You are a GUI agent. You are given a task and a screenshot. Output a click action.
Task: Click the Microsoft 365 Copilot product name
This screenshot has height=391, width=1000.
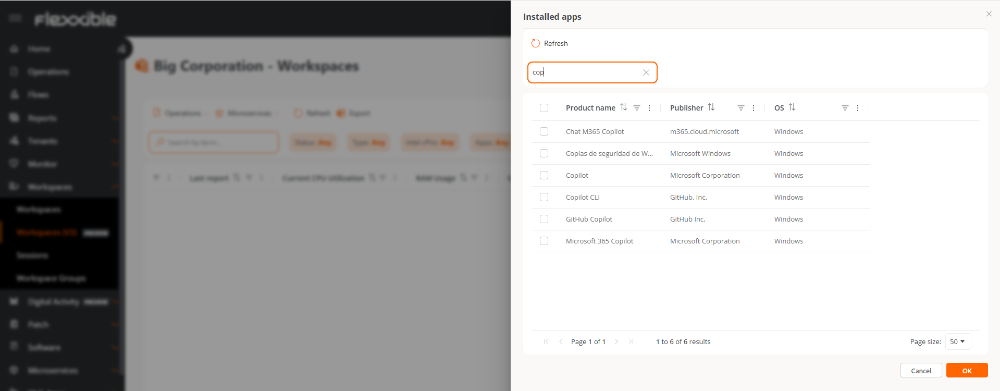(599, 241)
